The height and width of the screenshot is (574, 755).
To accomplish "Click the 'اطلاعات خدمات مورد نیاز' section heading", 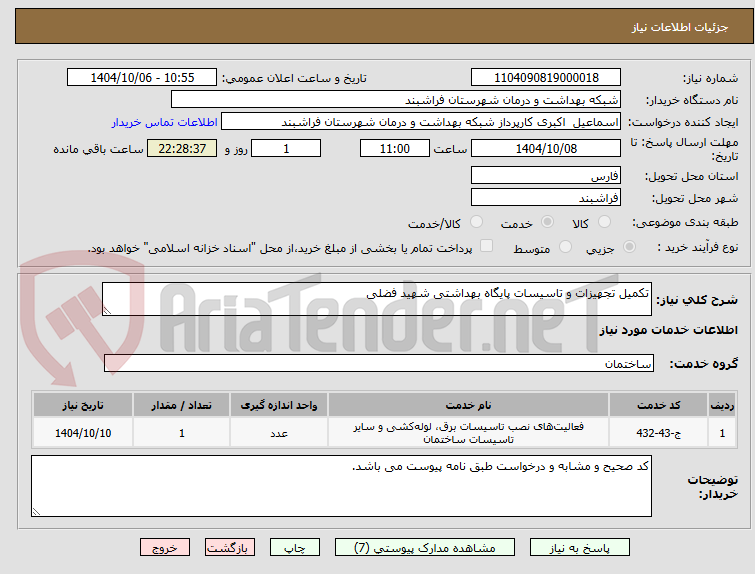I will 668,330.
